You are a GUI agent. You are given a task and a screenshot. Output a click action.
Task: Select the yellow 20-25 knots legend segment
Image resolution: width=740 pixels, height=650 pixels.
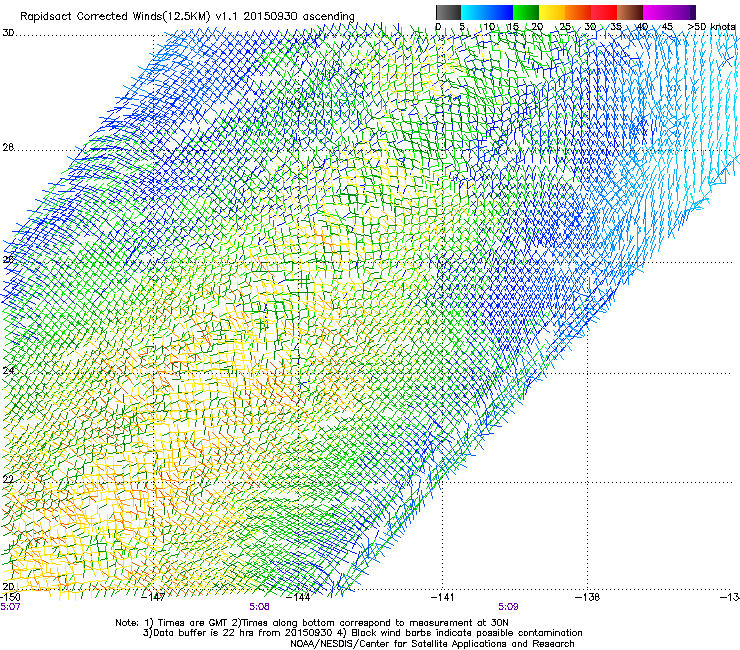point(552,12)
